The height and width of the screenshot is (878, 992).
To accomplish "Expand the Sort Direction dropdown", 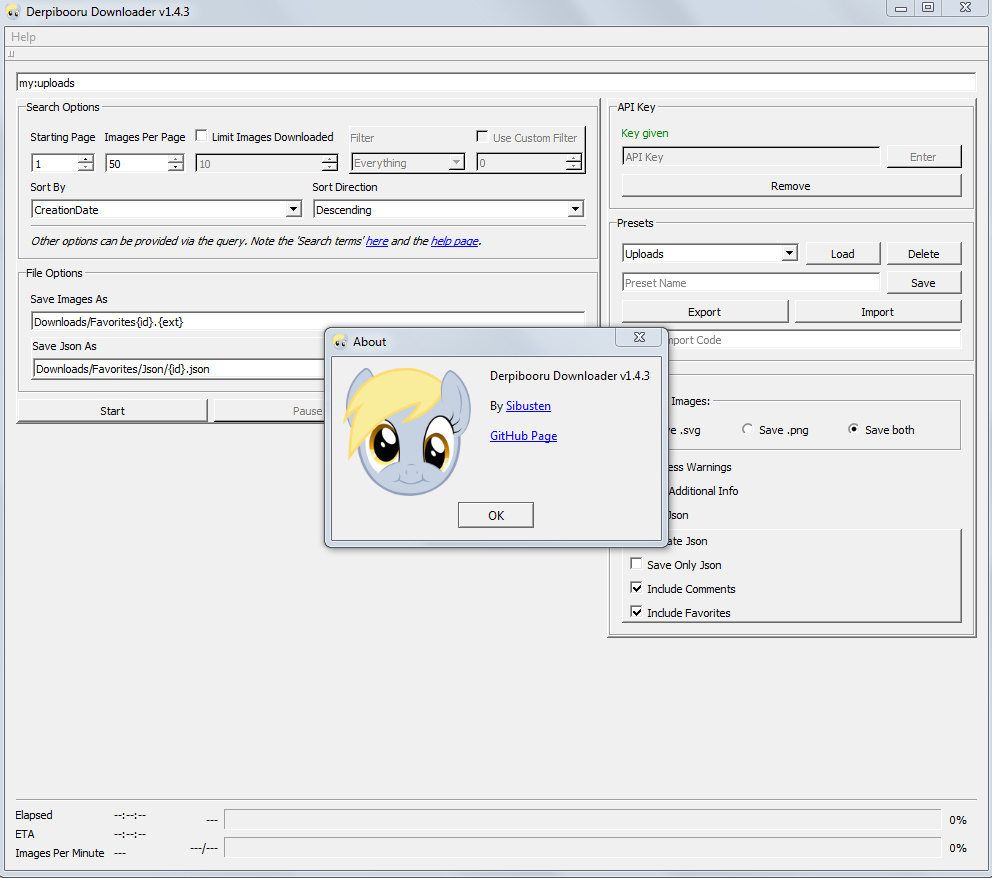I will pos(575,210).
